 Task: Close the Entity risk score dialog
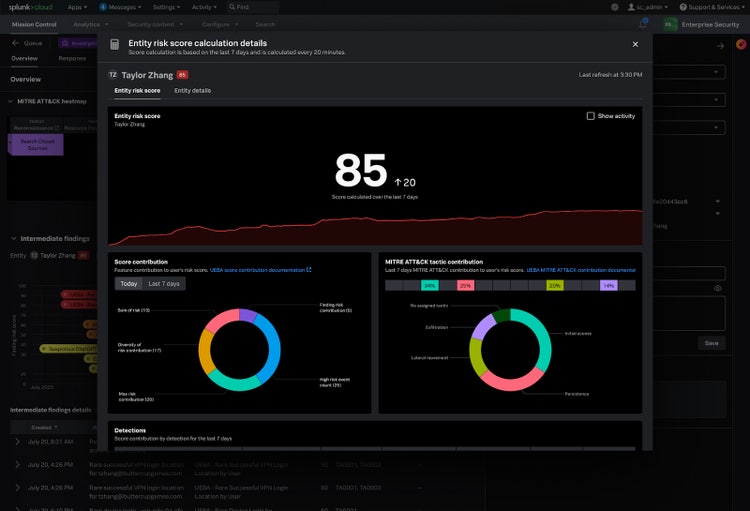[635, 44]
